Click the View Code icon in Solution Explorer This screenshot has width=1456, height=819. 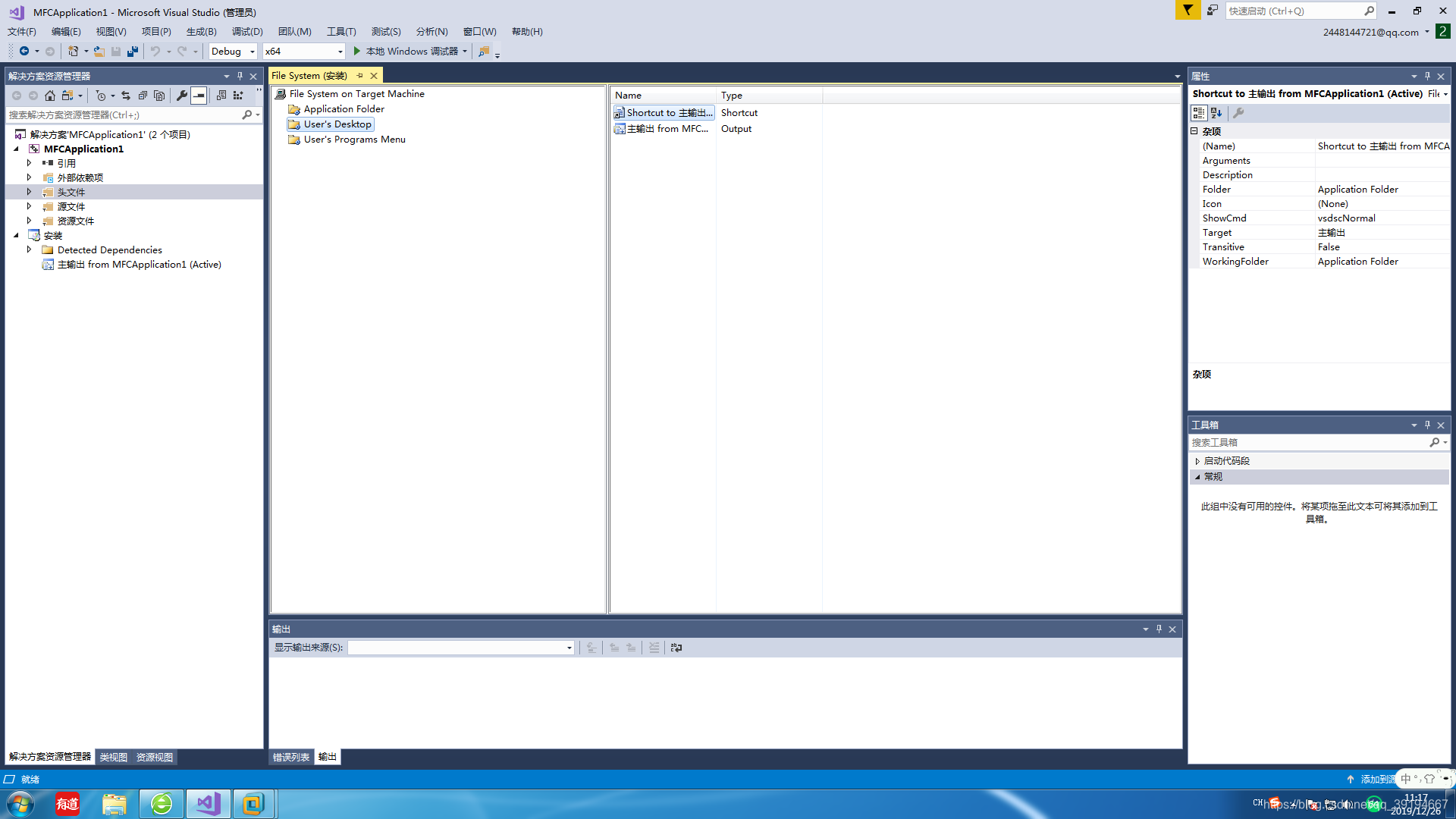[221, 96]
